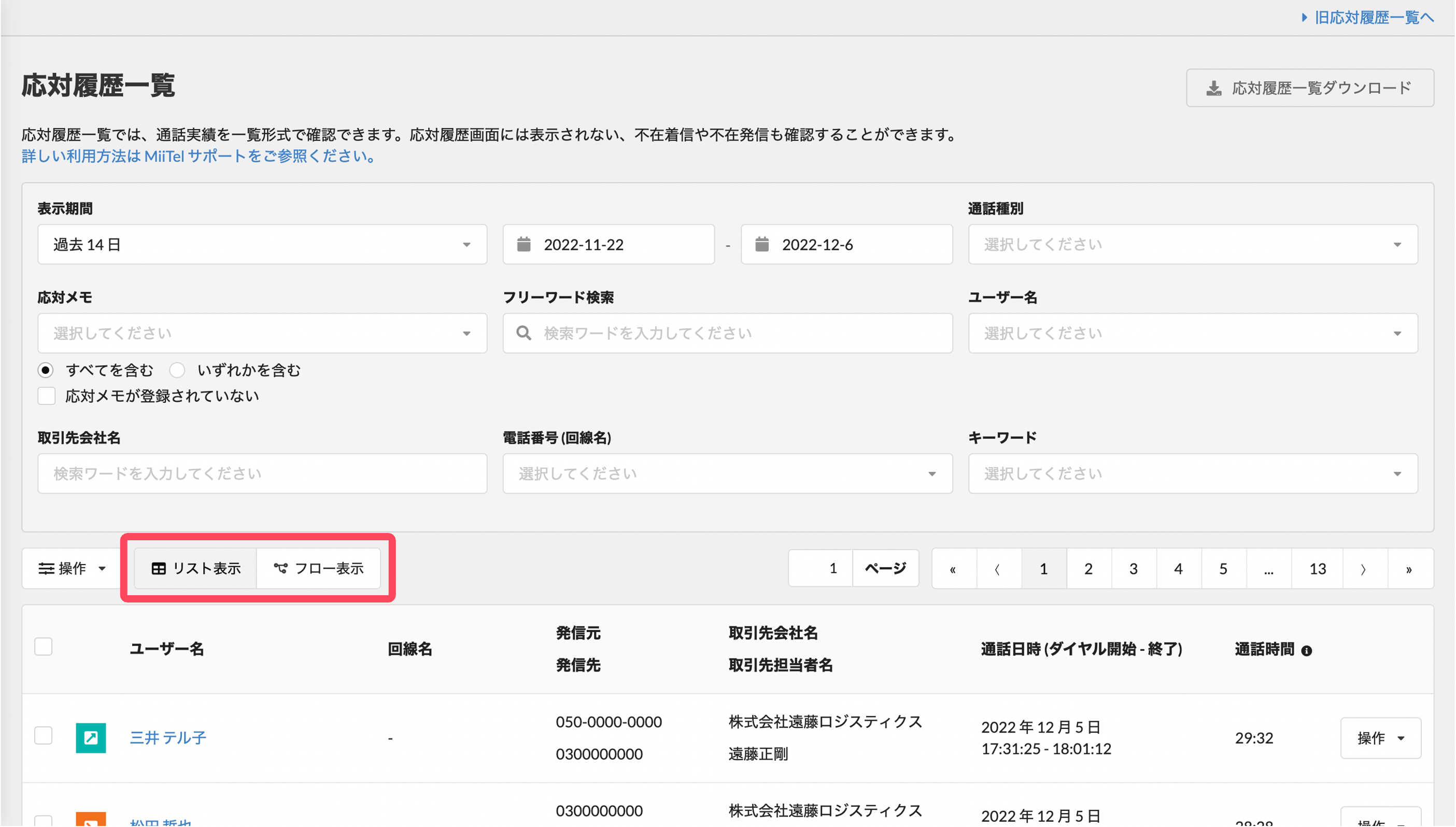1456x827 pixels.
Task: Click the list grid icon of リスト表示
Action: point(159,569)
